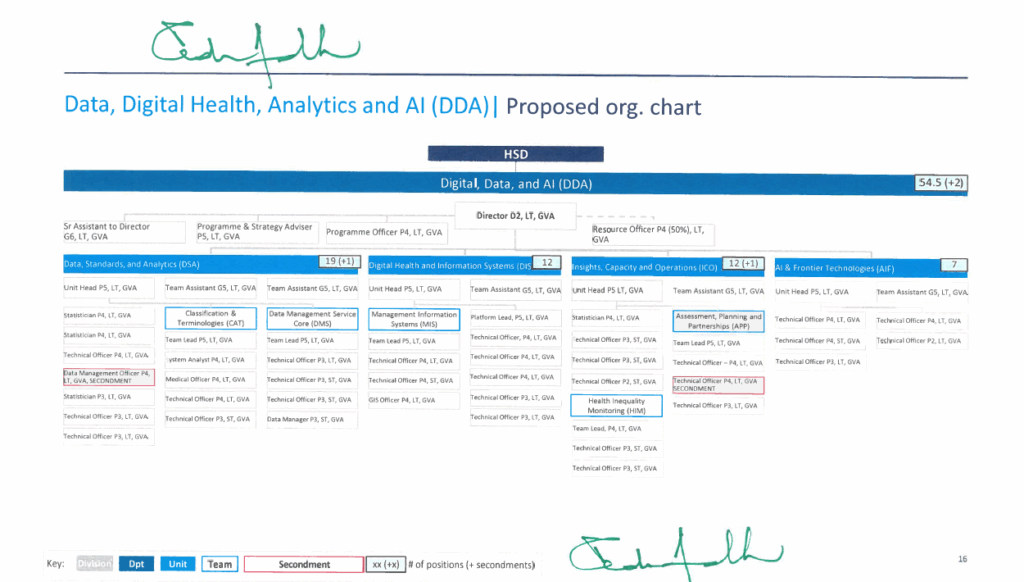Image resolution: width=1024 pixels, height=582 pixels.
Task: Select the Director D2, LT, GVA box
Action: (515, 216)
